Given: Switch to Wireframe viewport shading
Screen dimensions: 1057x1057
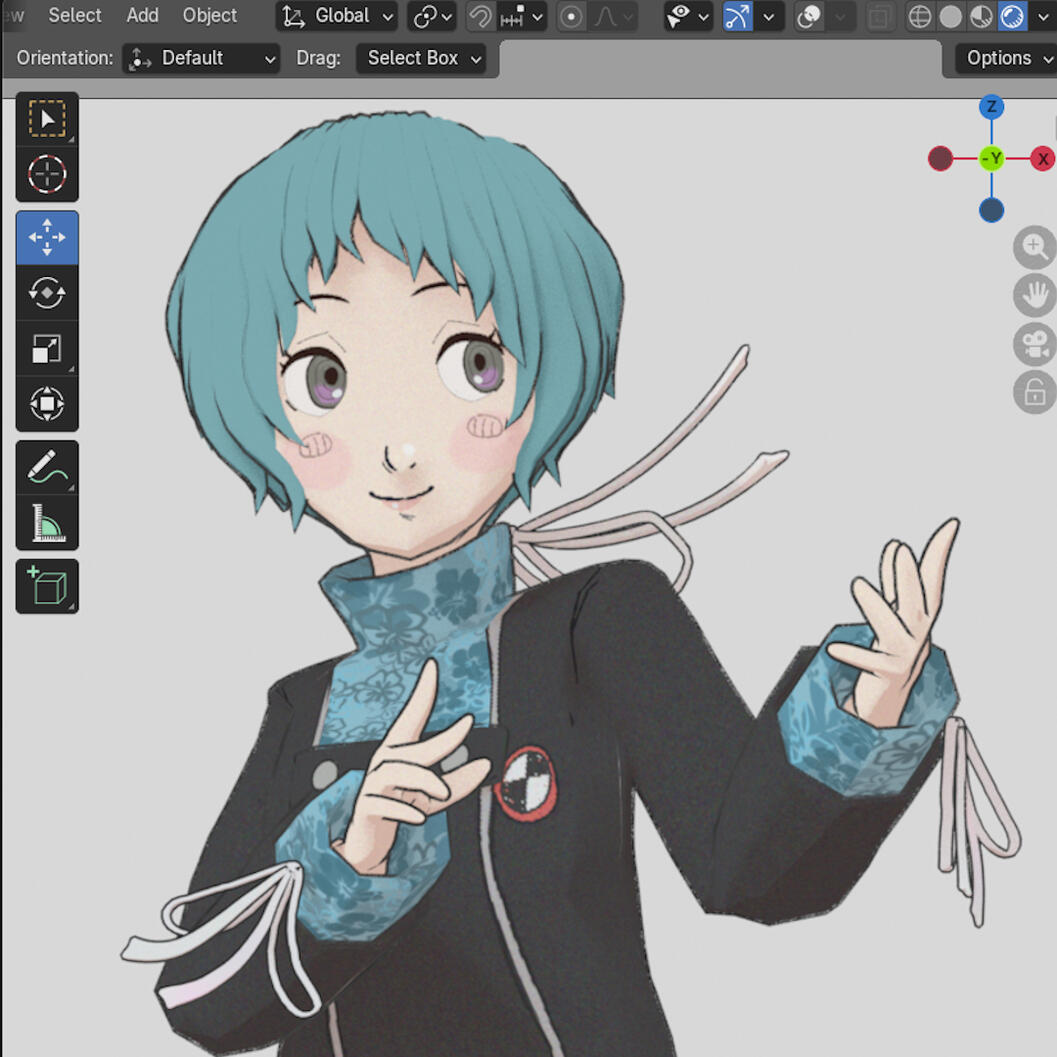Looking at the screenshot, I should pyautogui.click(x=919, y=16).
